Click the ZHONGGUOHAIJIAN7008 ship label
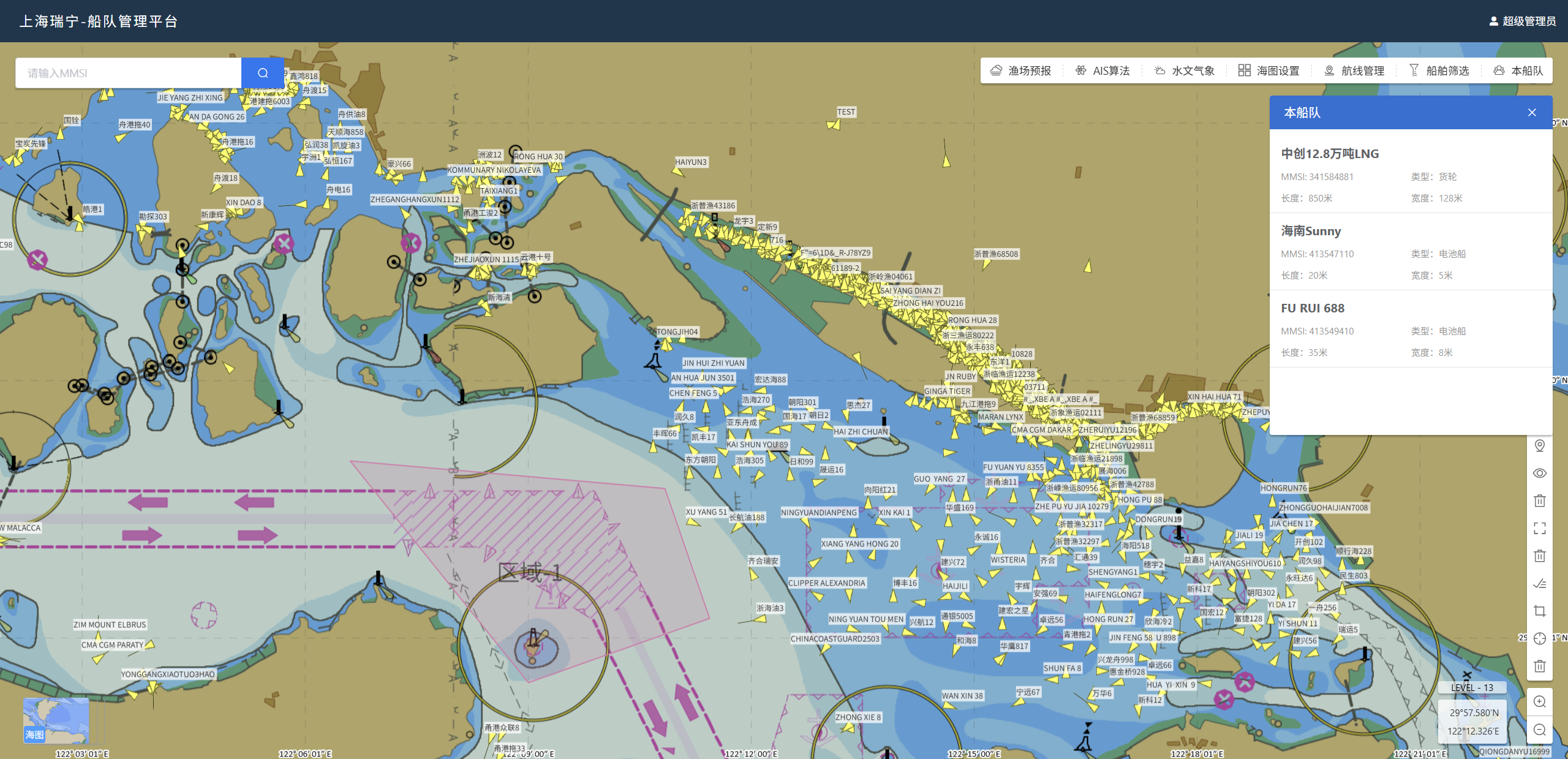The height and width of the screenshot is (759, 1568). click(1324, 508)
